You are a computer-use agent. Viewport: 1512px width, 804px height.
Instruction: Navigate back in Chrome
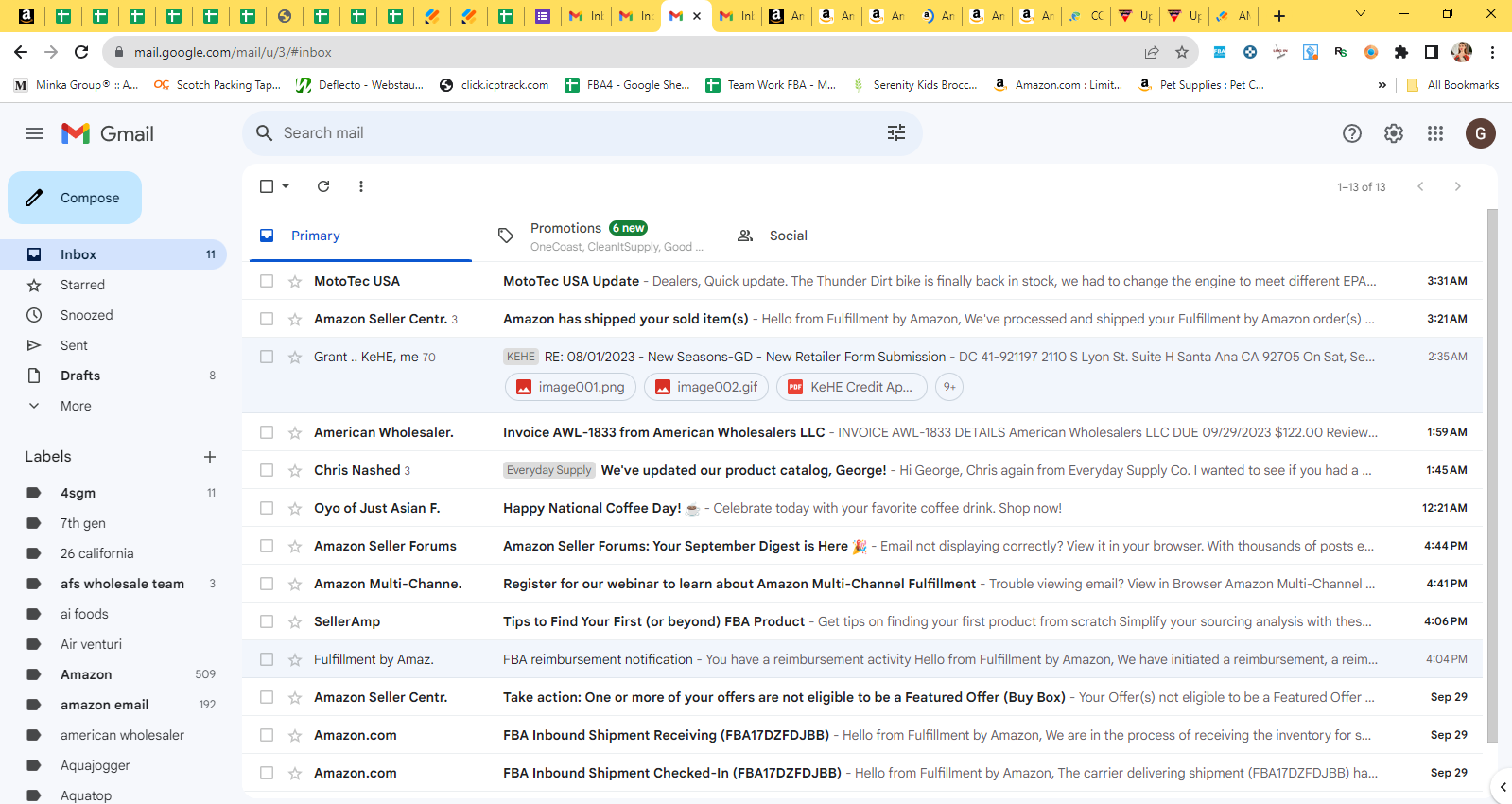click(21, 52)
